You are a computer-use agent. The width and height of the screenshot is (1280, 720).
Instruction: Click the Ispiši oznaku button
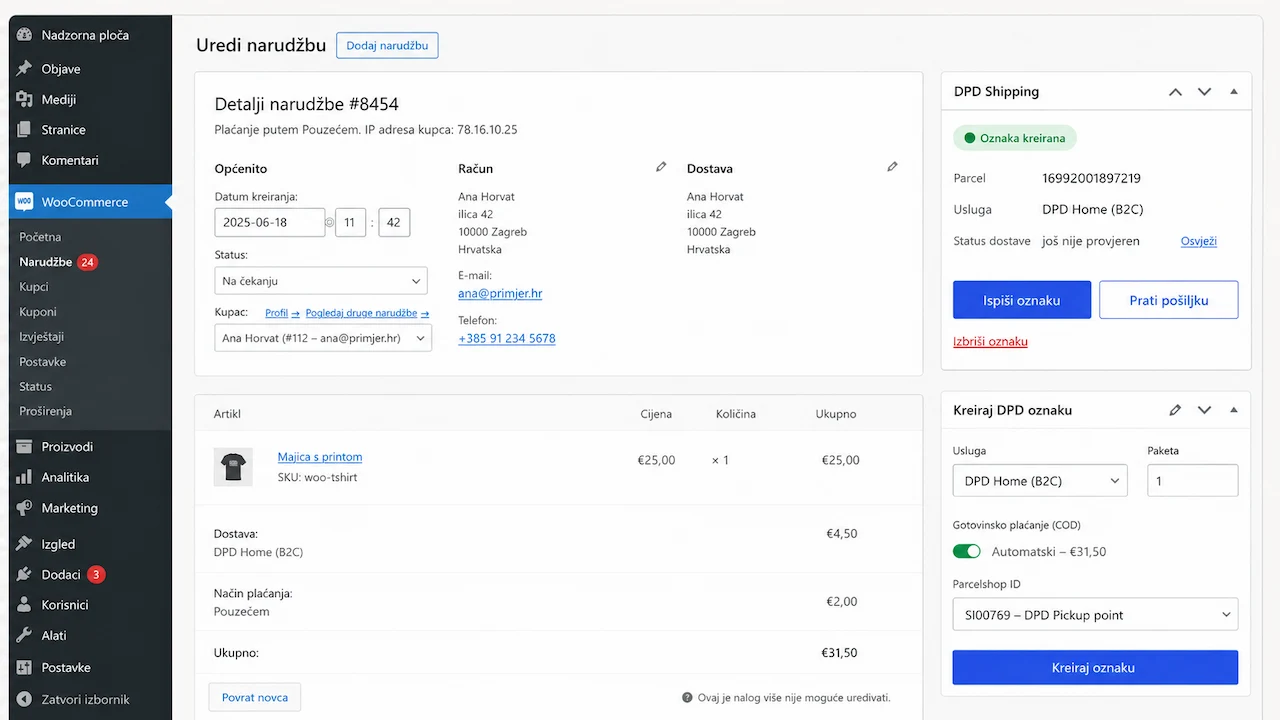pos(1022,300)
